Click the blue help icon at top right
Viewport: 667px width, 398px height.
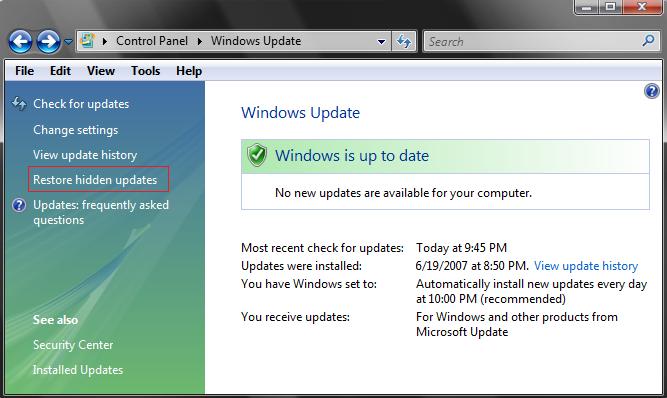(x=652, y=91)
